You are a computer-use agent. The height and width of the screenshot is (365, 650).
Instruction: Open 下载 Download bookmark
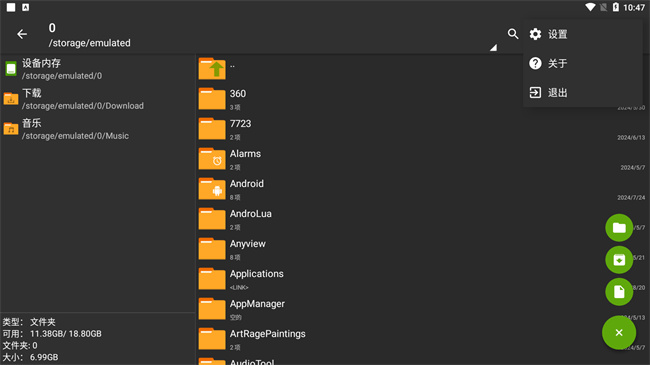pos(98,99)
